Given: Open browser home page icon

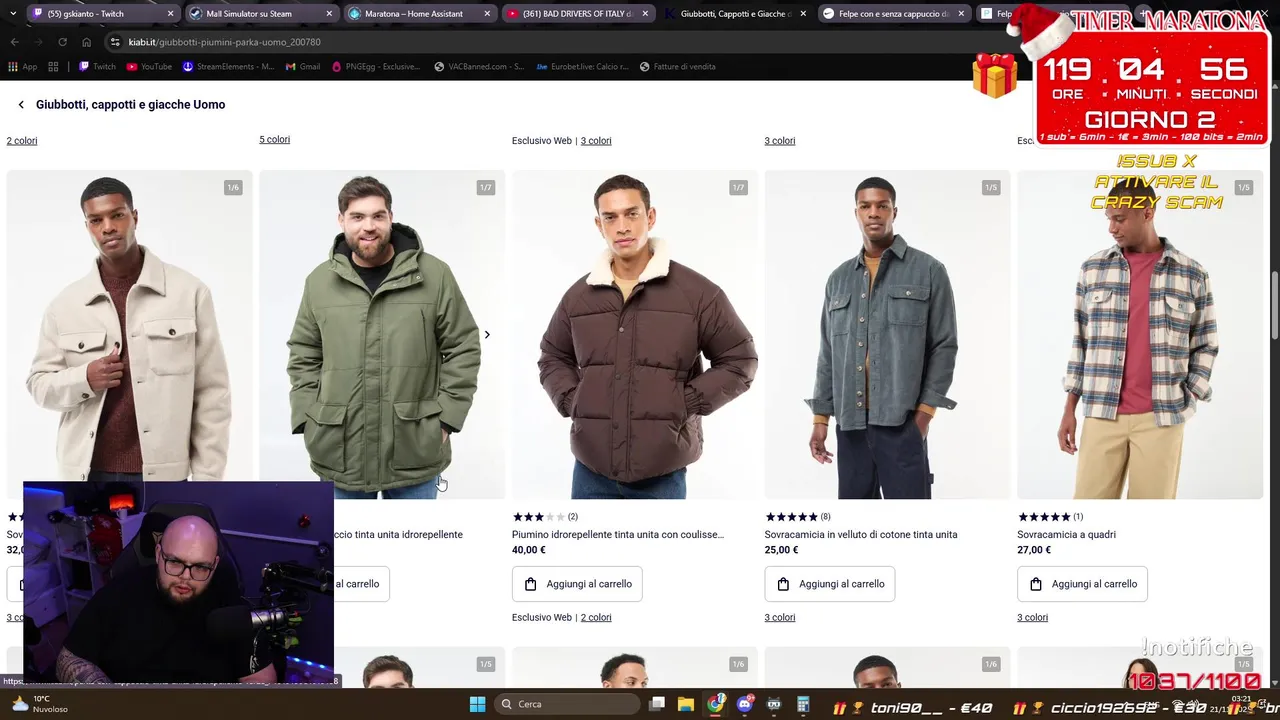Looking at the screenshot, I should point(86,42).
